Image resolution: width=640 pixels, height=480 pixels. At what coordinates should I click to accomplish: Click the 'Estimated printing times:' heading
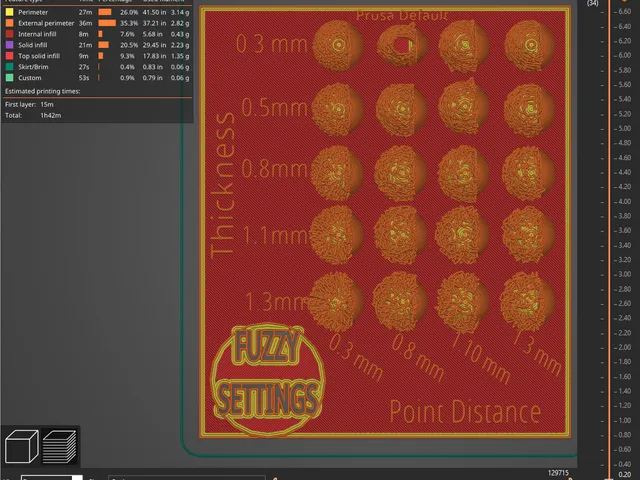(42, 91)
